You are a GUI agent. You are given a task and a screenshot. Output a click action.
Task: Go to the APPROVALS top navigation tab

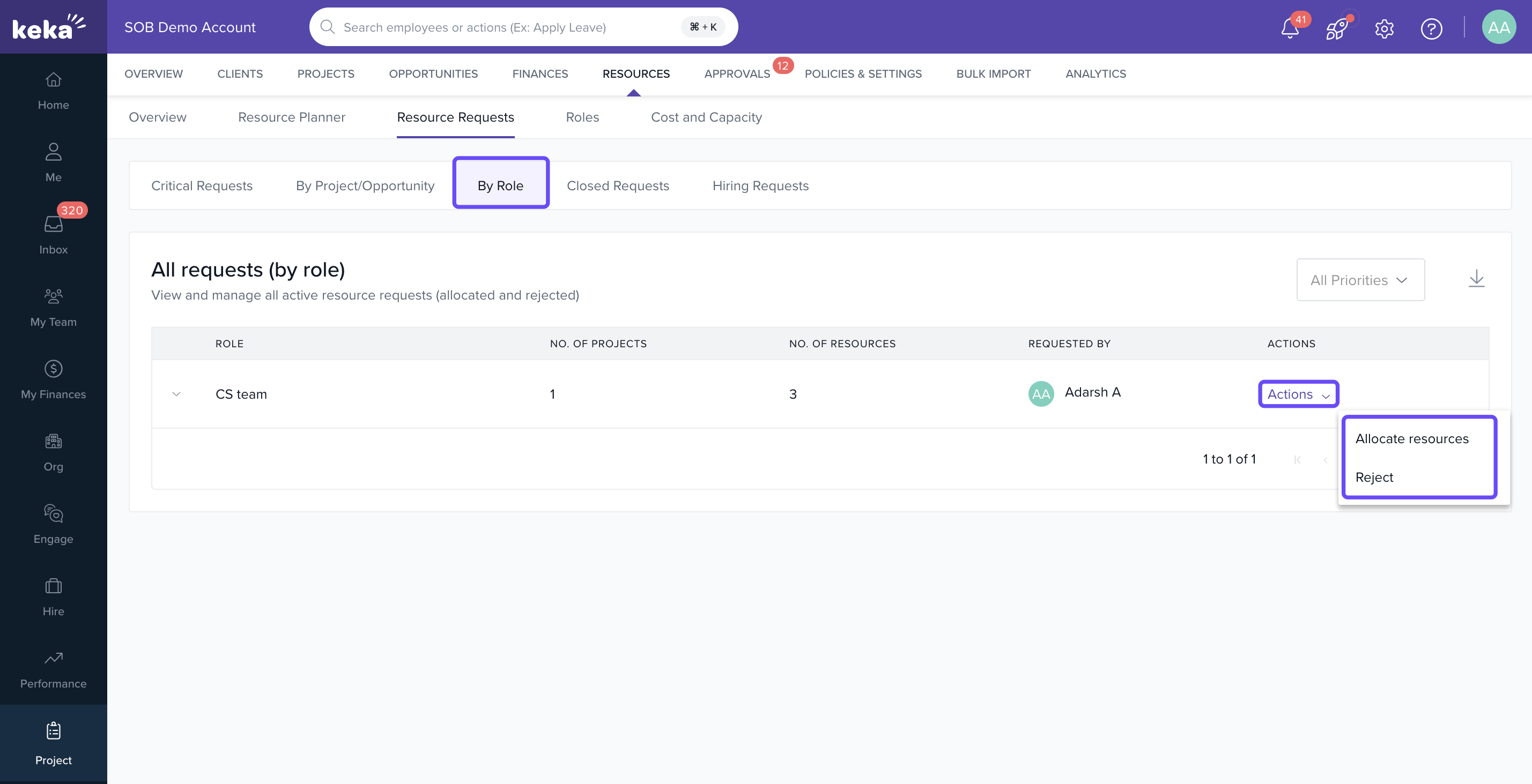click(x=736, y=74)
